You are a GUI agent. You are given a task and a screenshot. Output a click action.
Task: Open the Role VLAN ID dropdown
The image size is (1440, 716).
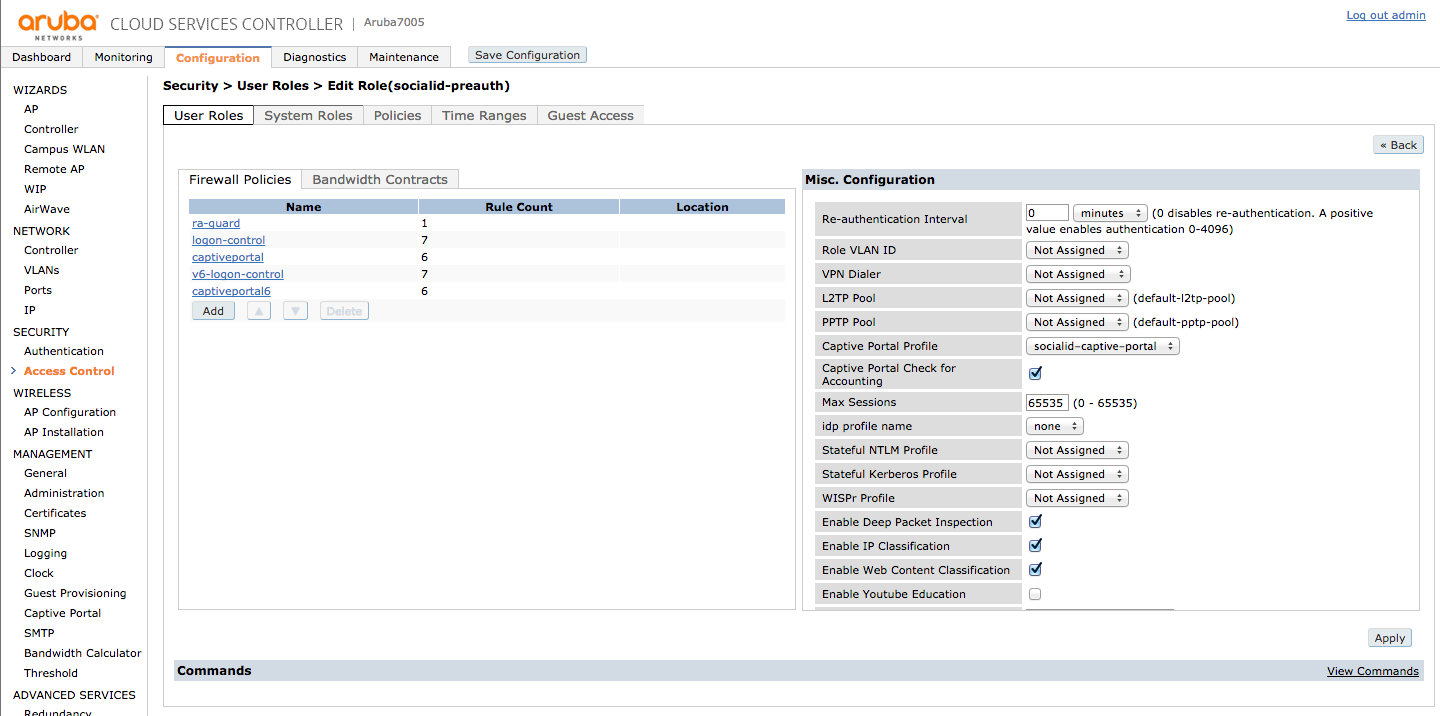point(1077,250)
